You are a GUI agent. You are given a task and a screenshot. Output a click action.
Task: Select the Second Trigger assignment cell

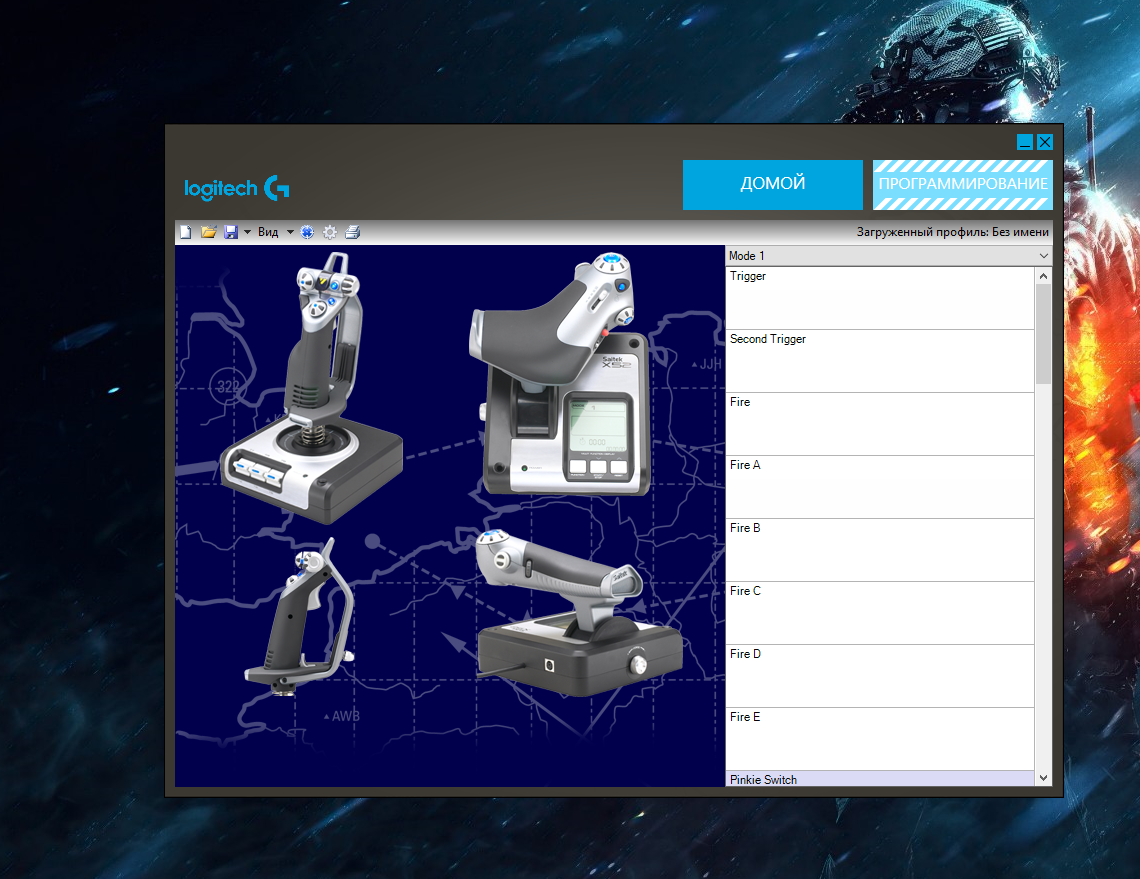coord(880,361)
